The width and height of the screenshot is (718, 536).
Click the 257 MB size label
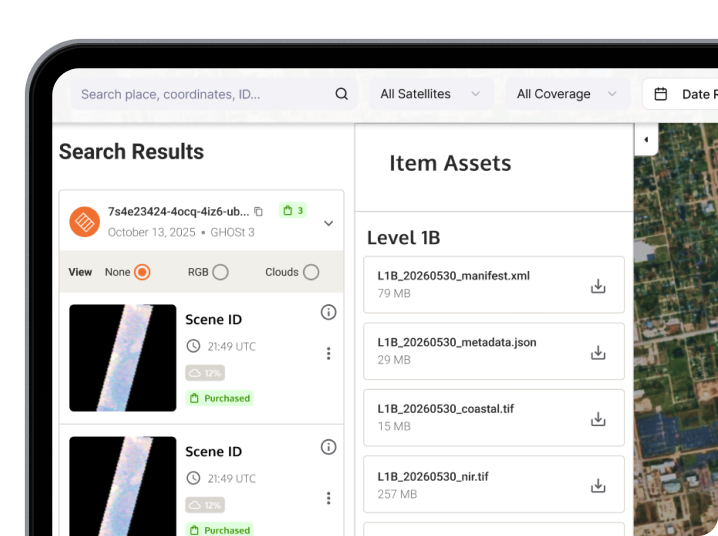pyautogui.click(x=397, y=494)
